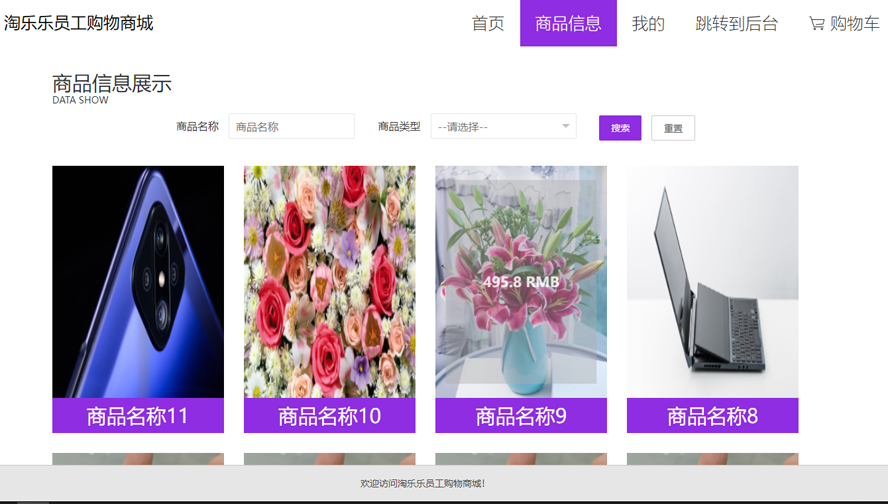Click the DATA SHOW subtitle text
The width and height of the screenshot is (888, 504).
click(x=80, y=100)
